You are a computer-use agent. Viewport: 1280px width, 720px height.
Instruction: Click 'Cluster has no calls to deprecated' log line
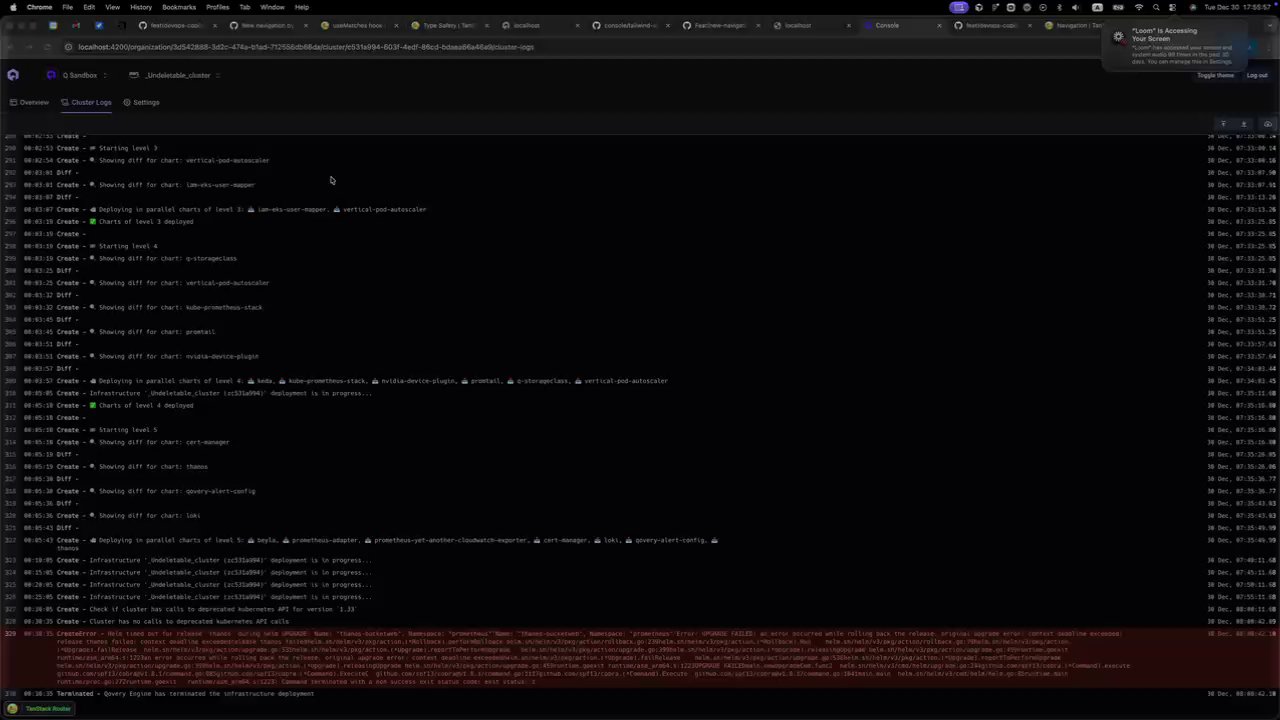[x=640, y=621]
